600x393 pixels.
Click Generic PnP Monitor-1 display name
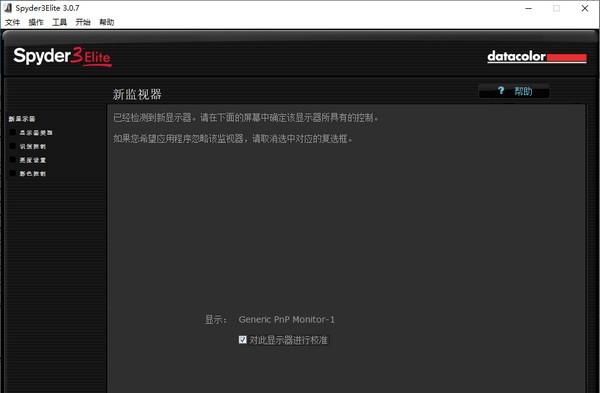286,320
